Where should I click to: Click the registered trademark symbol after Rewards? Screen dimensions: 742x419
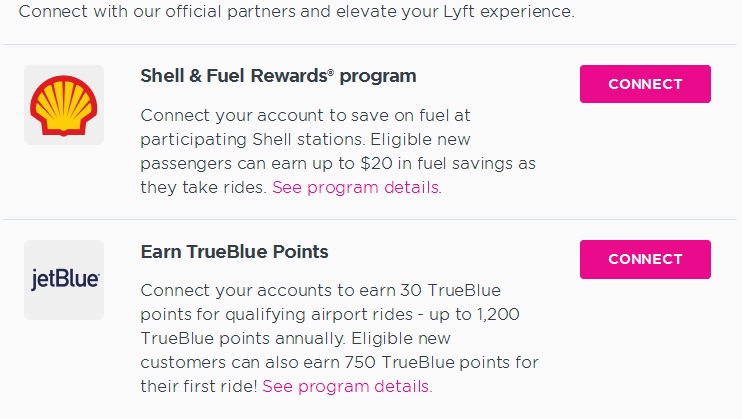(331, 72)
